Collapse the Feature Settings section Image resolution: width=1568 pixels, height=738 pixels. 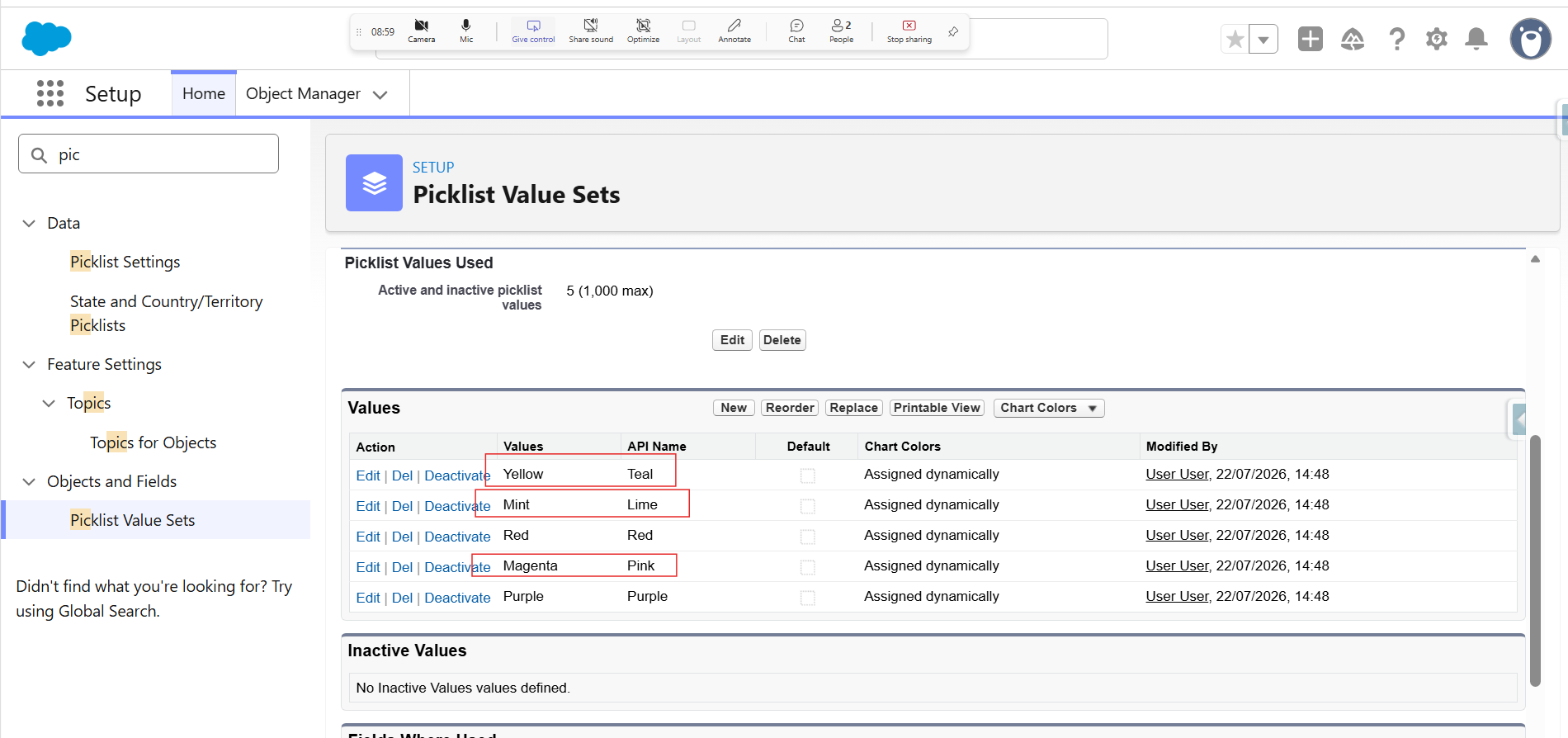coord(29,364)
